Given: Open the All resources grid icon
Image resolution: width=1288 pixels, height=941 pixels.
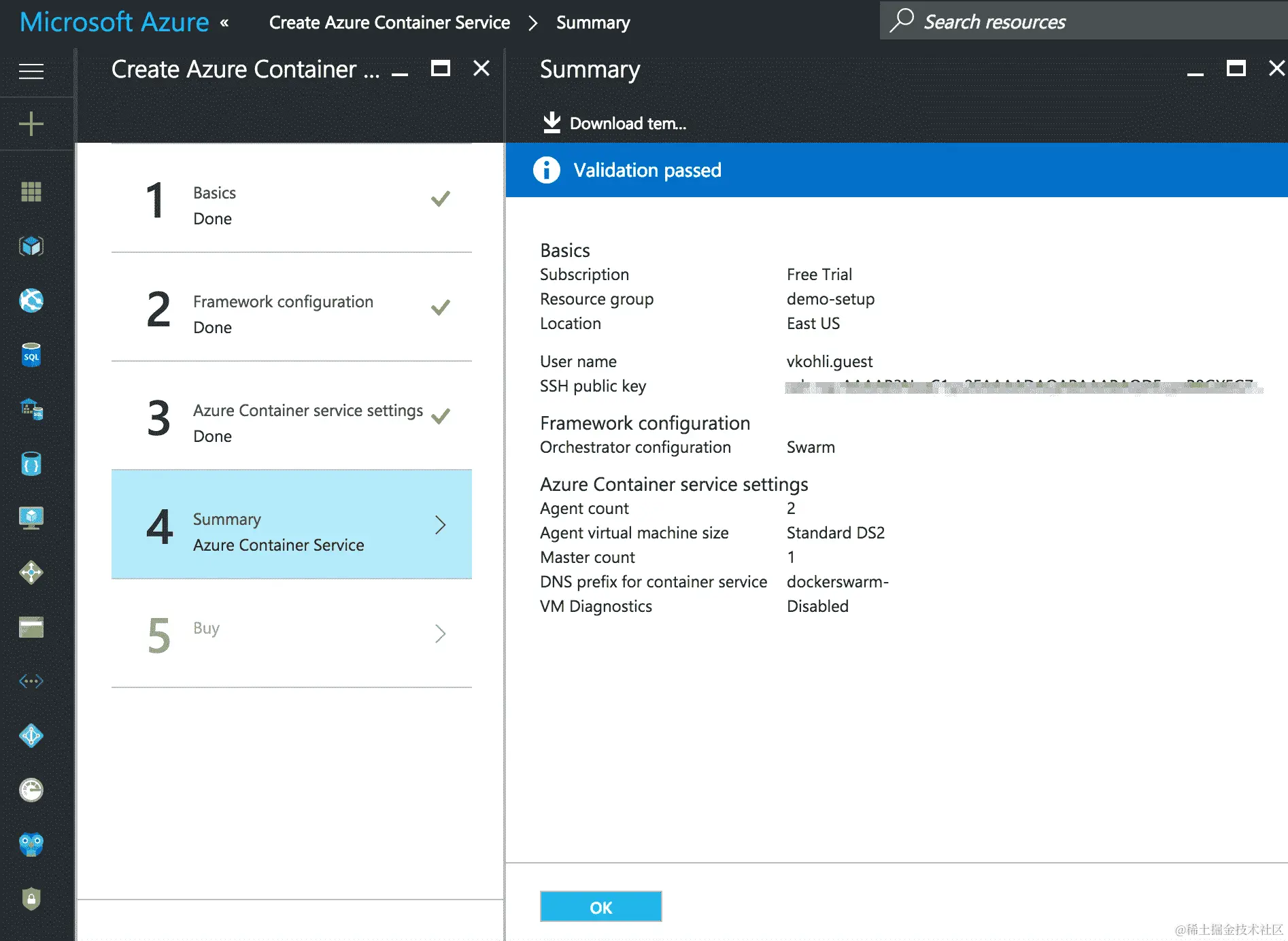Looking at the screenshot, I should 30,192.
